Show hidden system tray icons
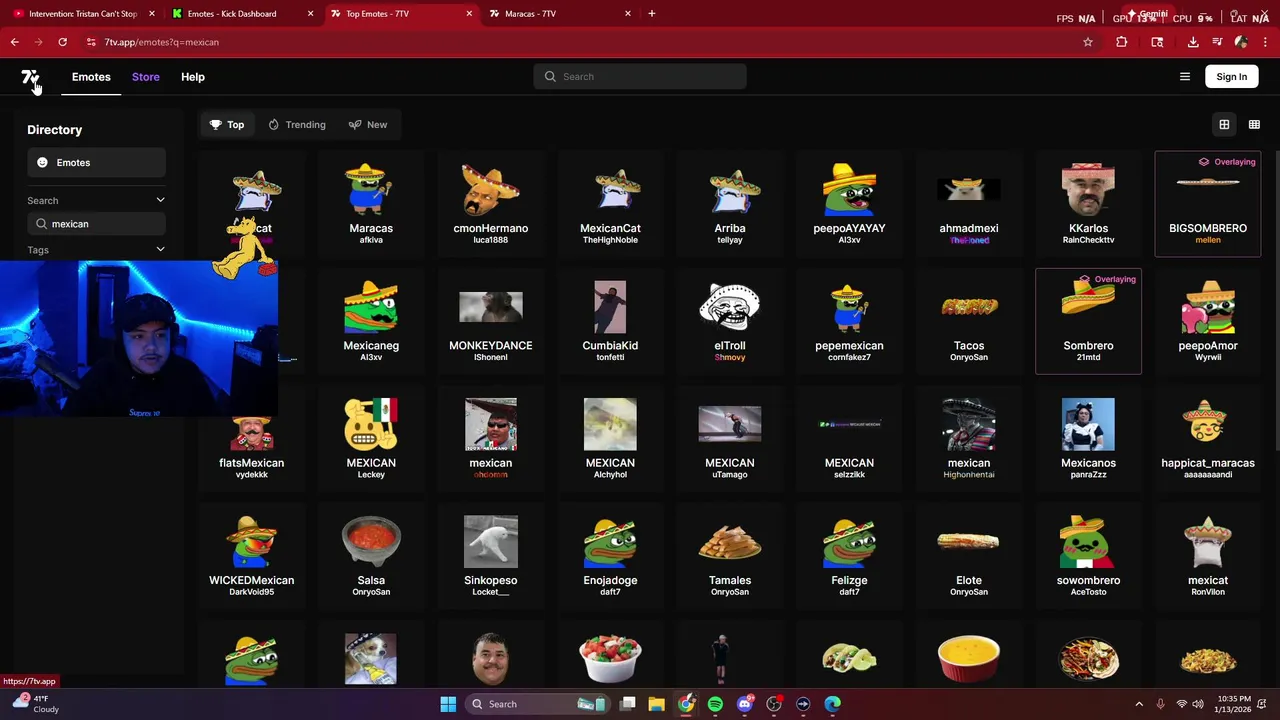1280x720 pixels. pyautogui.click(x=1139, y=704)
